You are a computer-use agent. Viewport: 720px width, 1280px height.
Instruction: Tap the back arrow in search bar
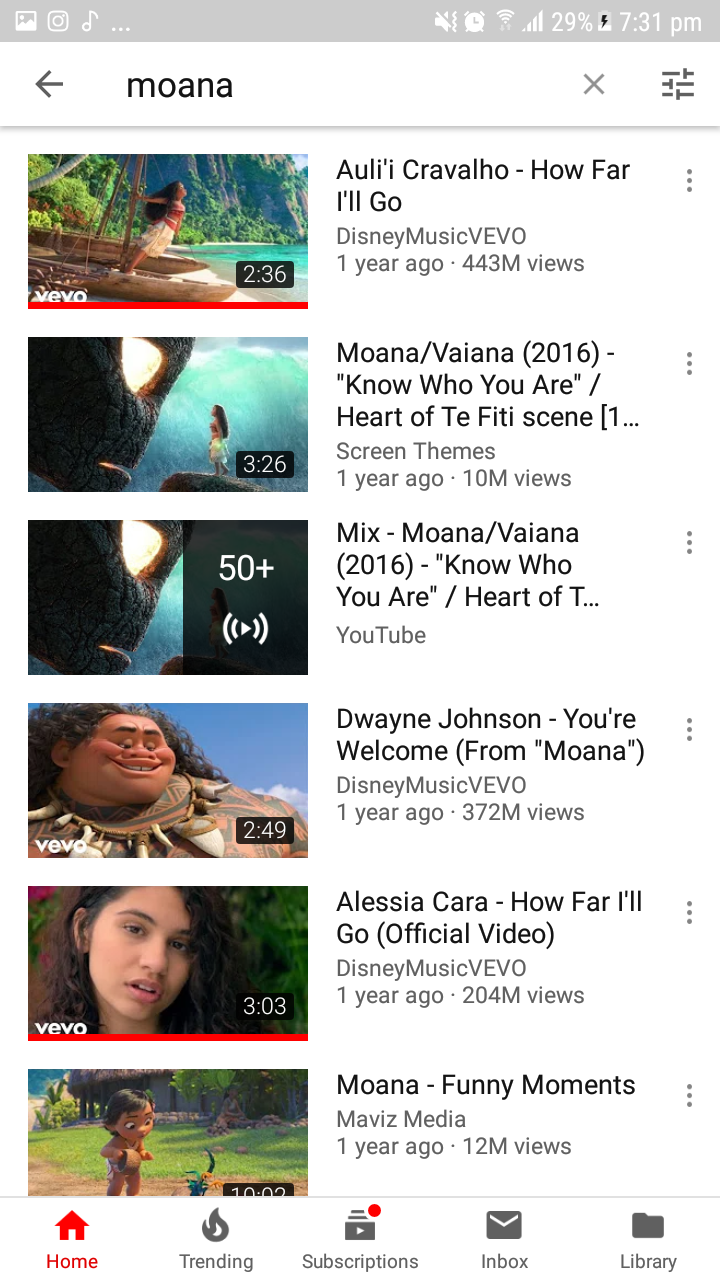coord(49,85)
